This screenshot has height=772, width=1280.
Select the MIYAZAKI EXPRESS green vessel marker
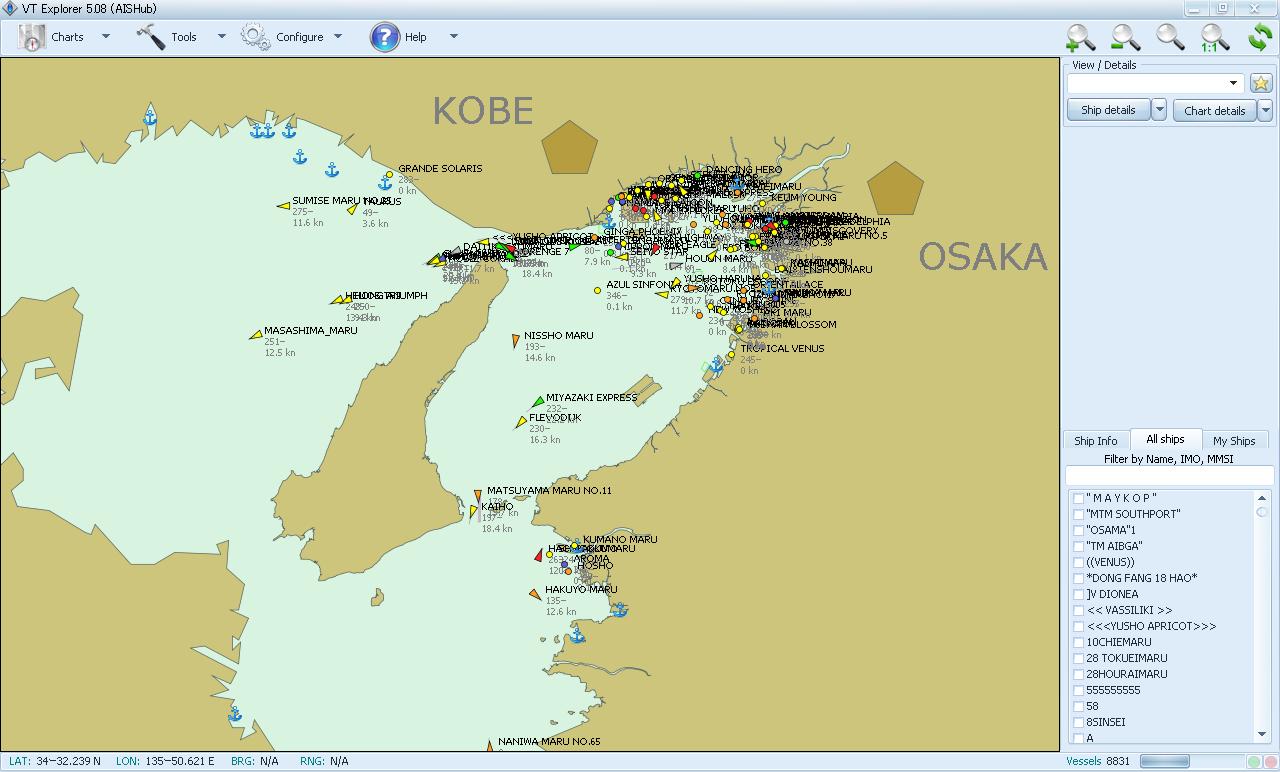(x=538, y=402)
